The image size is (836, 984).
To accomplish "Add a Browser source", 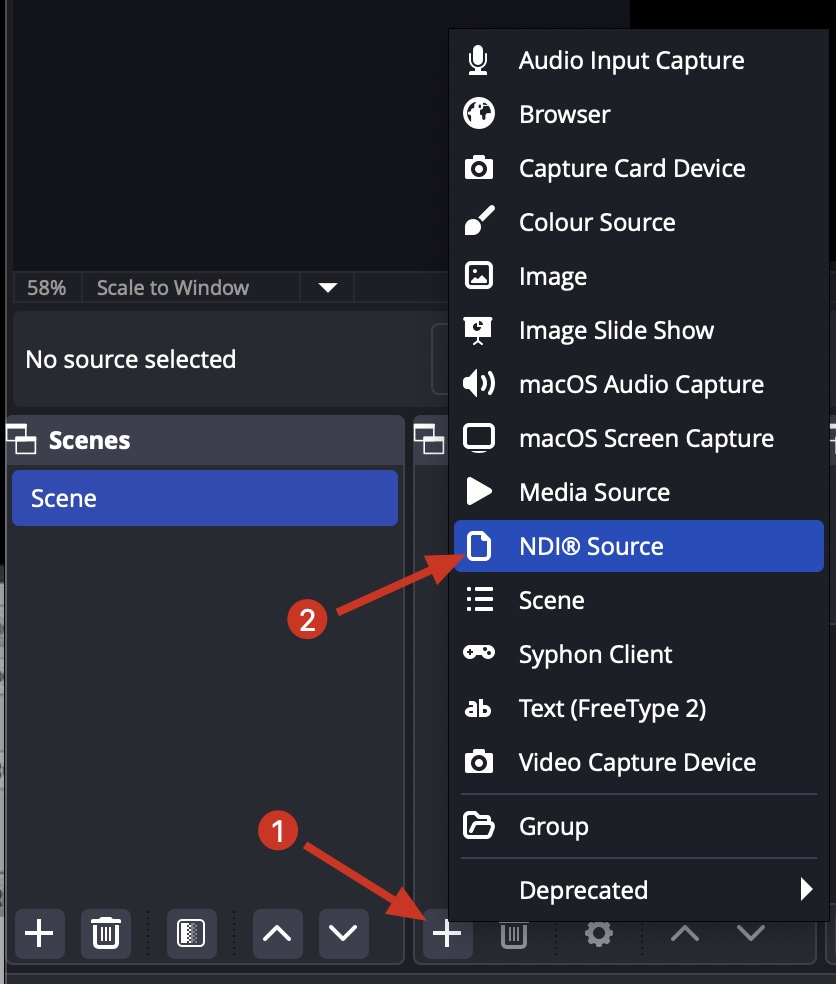I will pos(564,114).
